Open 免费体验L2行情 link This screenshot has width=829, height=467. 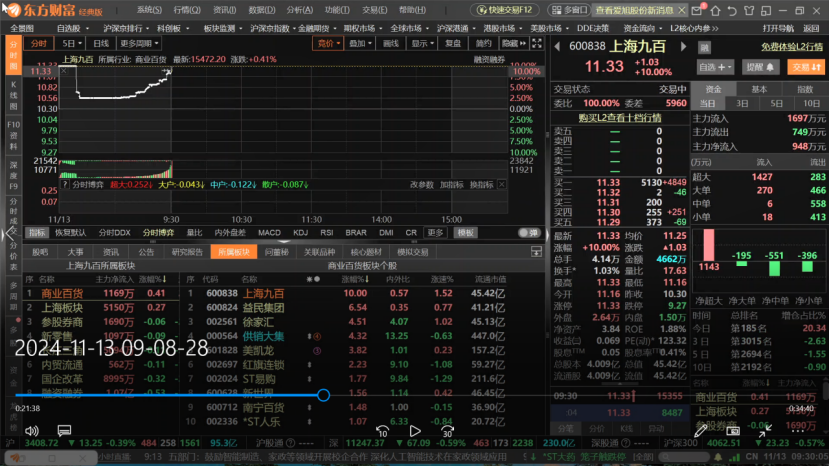(792, 47)
